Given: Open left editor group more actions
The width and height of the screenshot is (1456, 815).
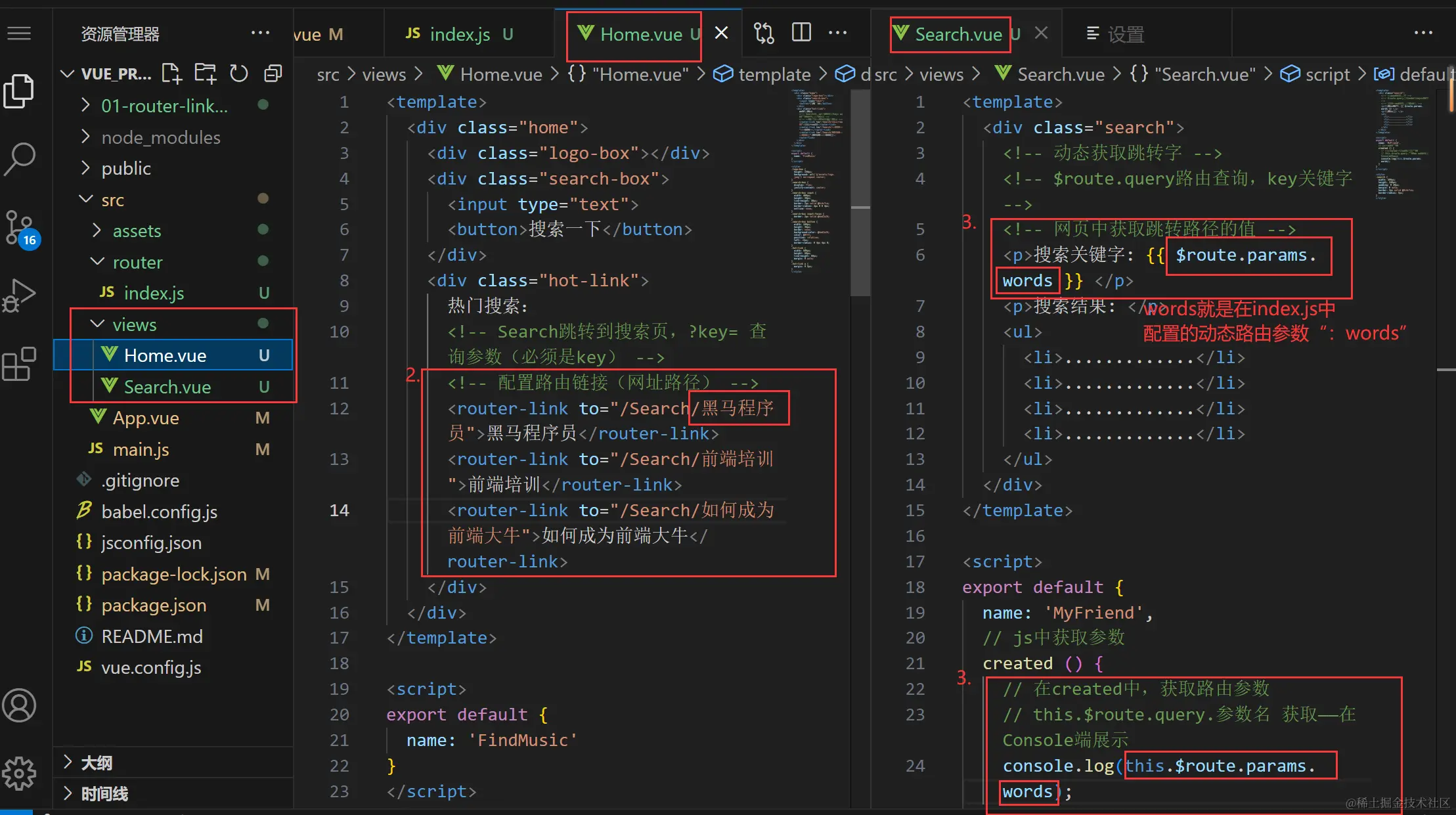Looking at the screenshot, I should (837, 33).
